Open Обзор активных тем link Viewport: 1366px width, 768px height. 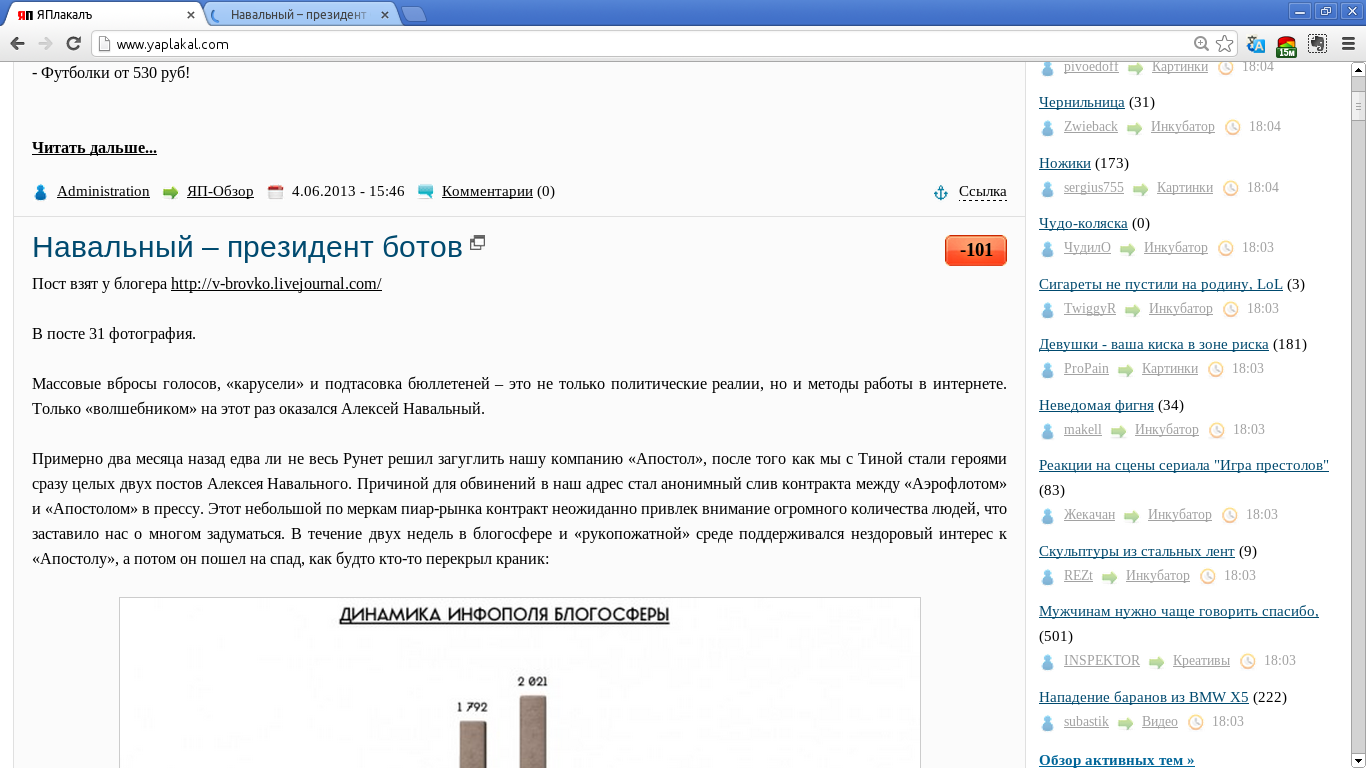click(x=1116, y=760)
